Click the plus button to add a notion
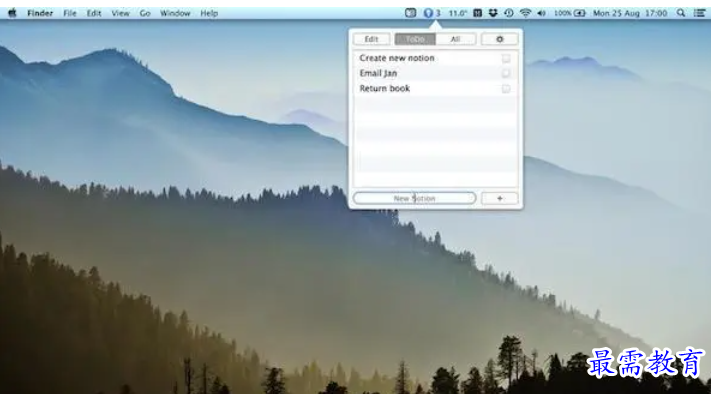The image size is (711, 394). [500, 199]
